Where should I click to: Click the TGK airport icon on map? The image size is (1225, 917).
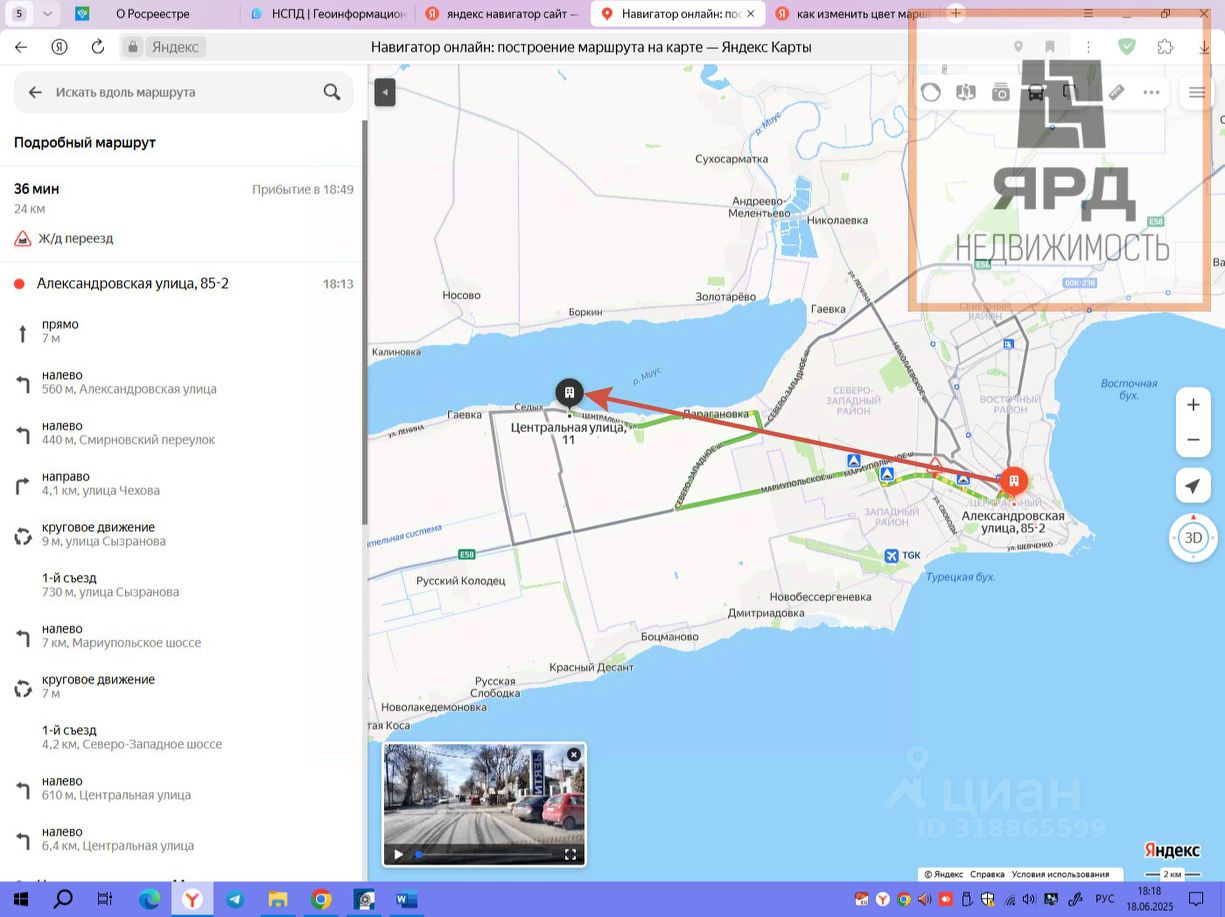[x=892, y=555]
